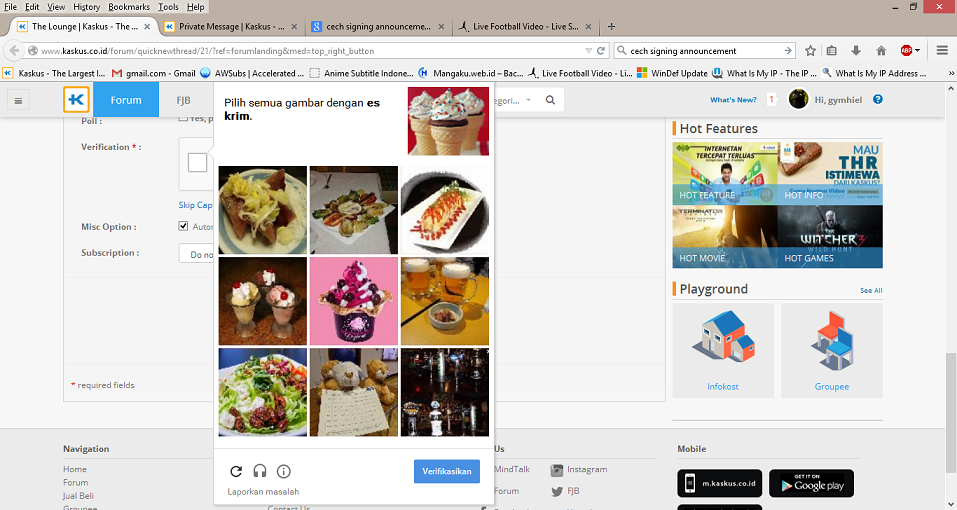This screenshot has width=957, height=510.
Task: Open search category dropdown arrow
Action: tap(529, 100)
